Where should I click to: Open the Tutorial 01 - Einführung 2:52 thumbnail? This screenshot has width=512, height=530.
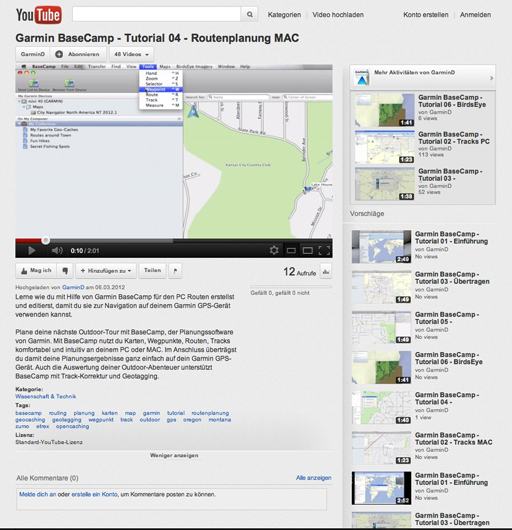pos(381,488)
